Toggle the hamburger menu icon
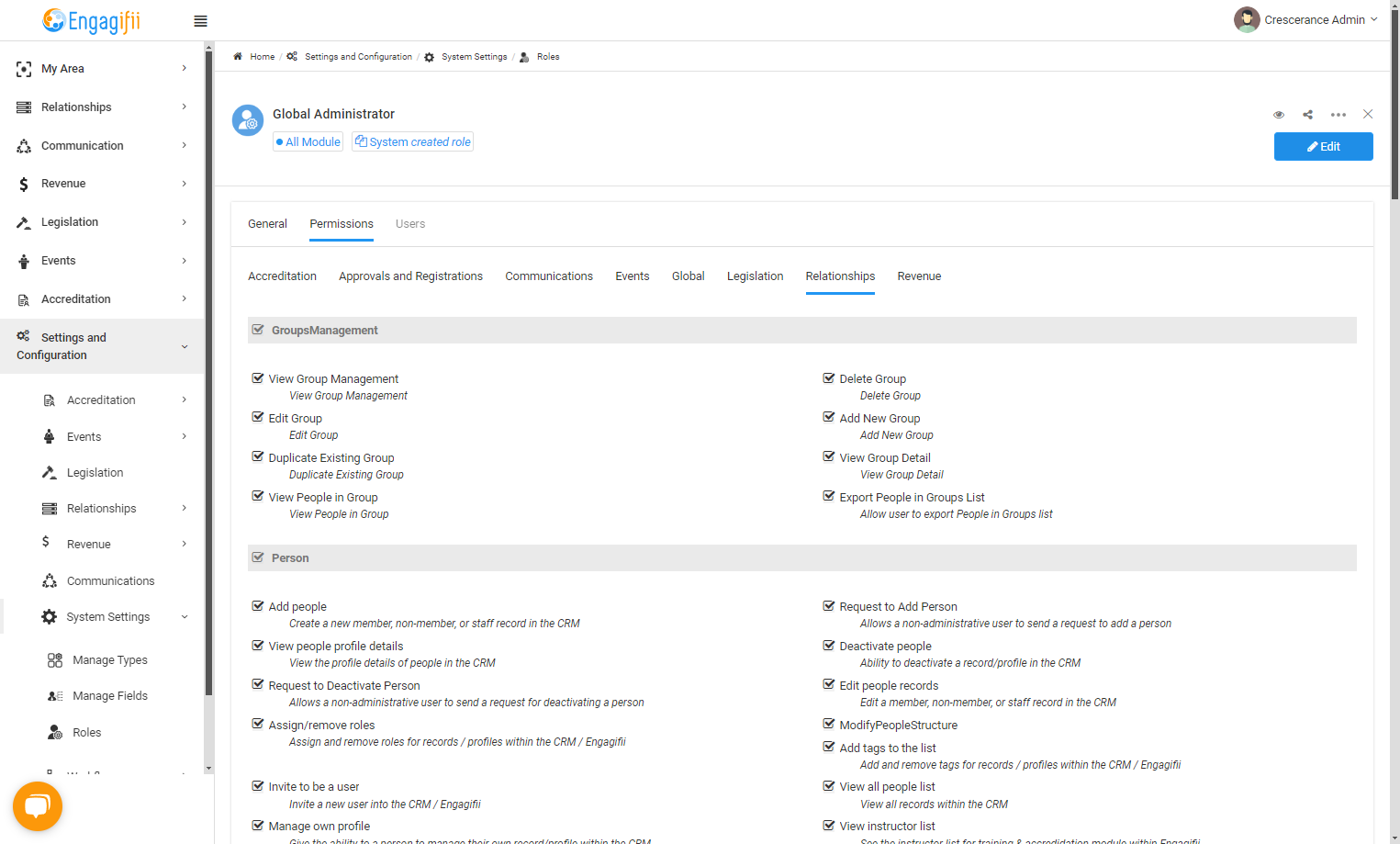The image size is (1400, 844). (x=200, y=21)
